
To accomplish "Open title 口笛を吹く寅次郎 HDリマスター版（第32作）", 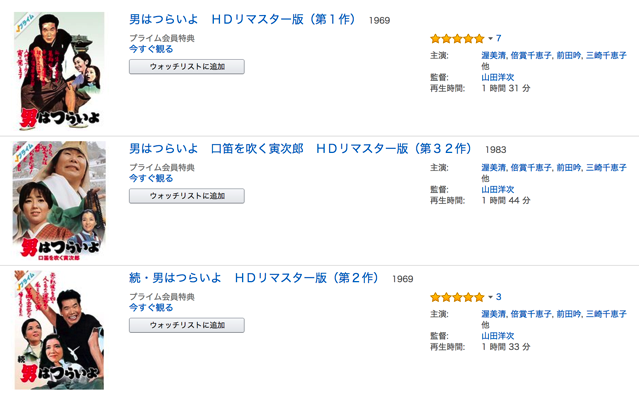I will tap(301, 148).
